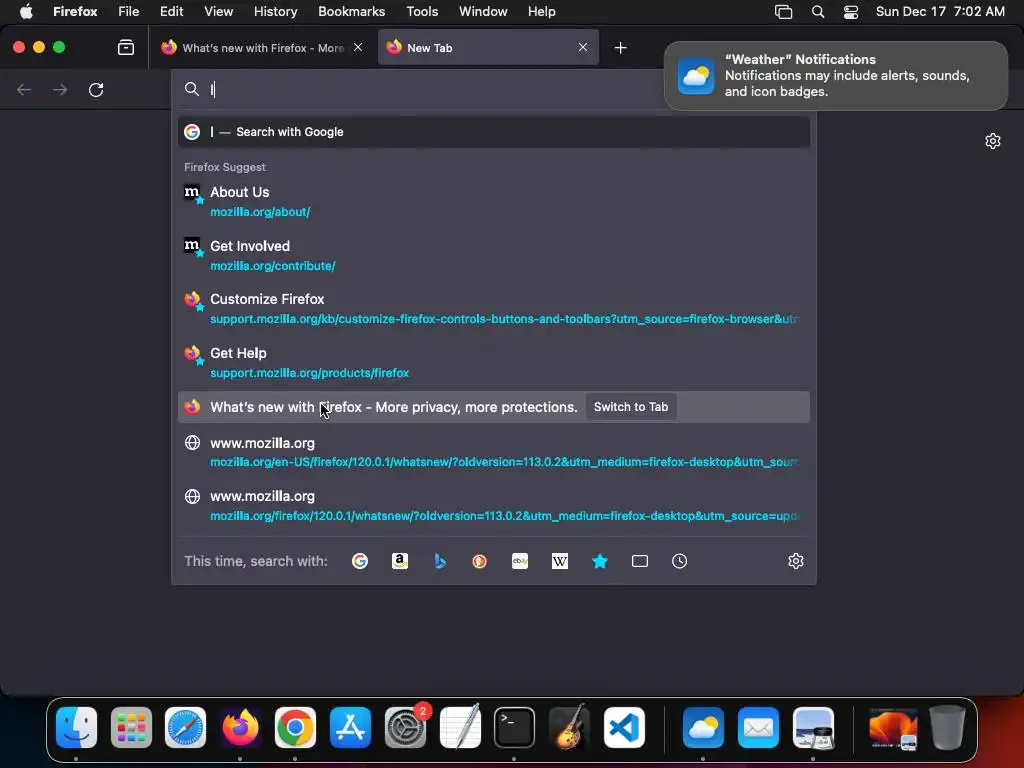Open TextEdit from the Dock

pyautogui.click(x=460, y=726)
